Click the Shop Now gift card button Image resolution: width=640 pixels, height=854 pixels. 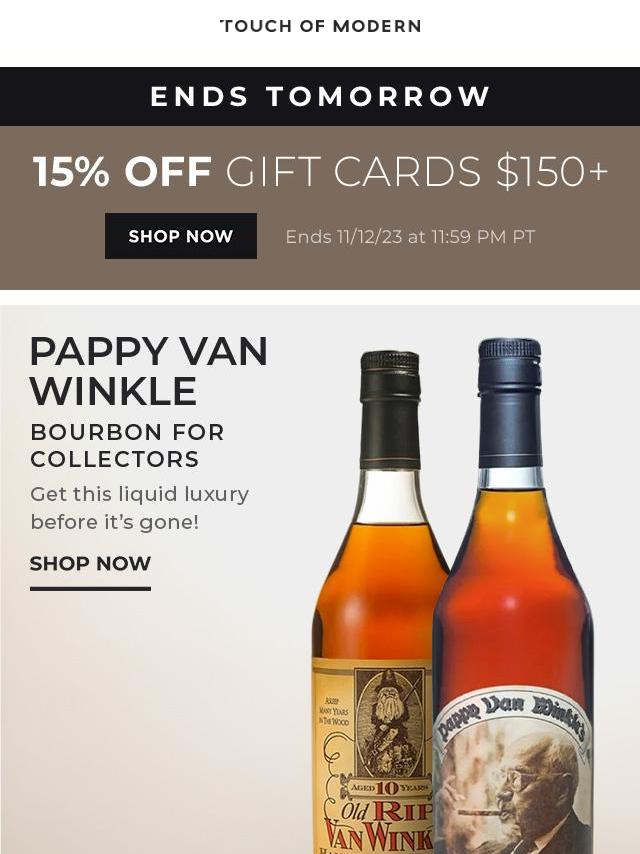[x=181, y=236]
